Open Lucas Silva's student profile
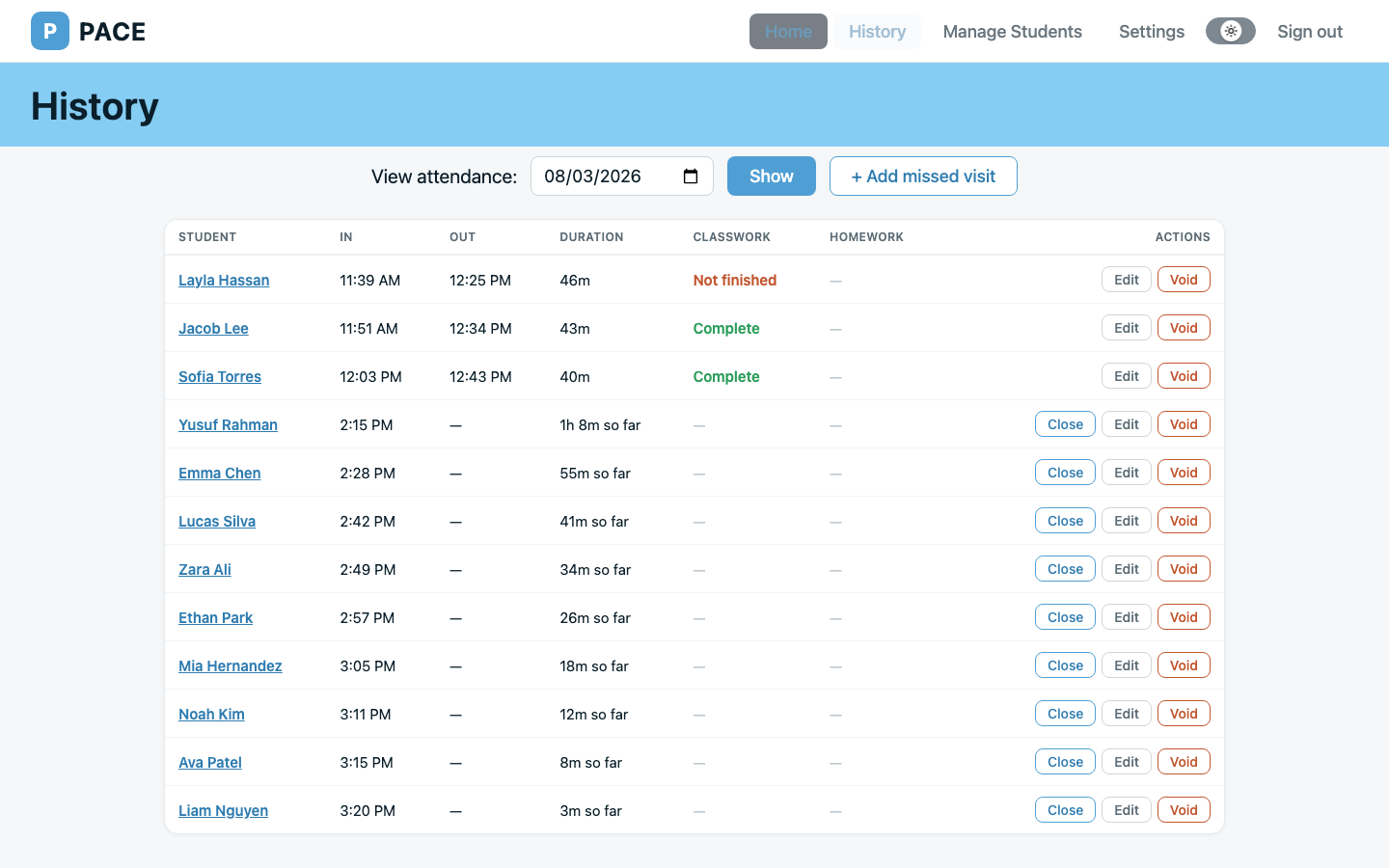 tap(217, 521)
